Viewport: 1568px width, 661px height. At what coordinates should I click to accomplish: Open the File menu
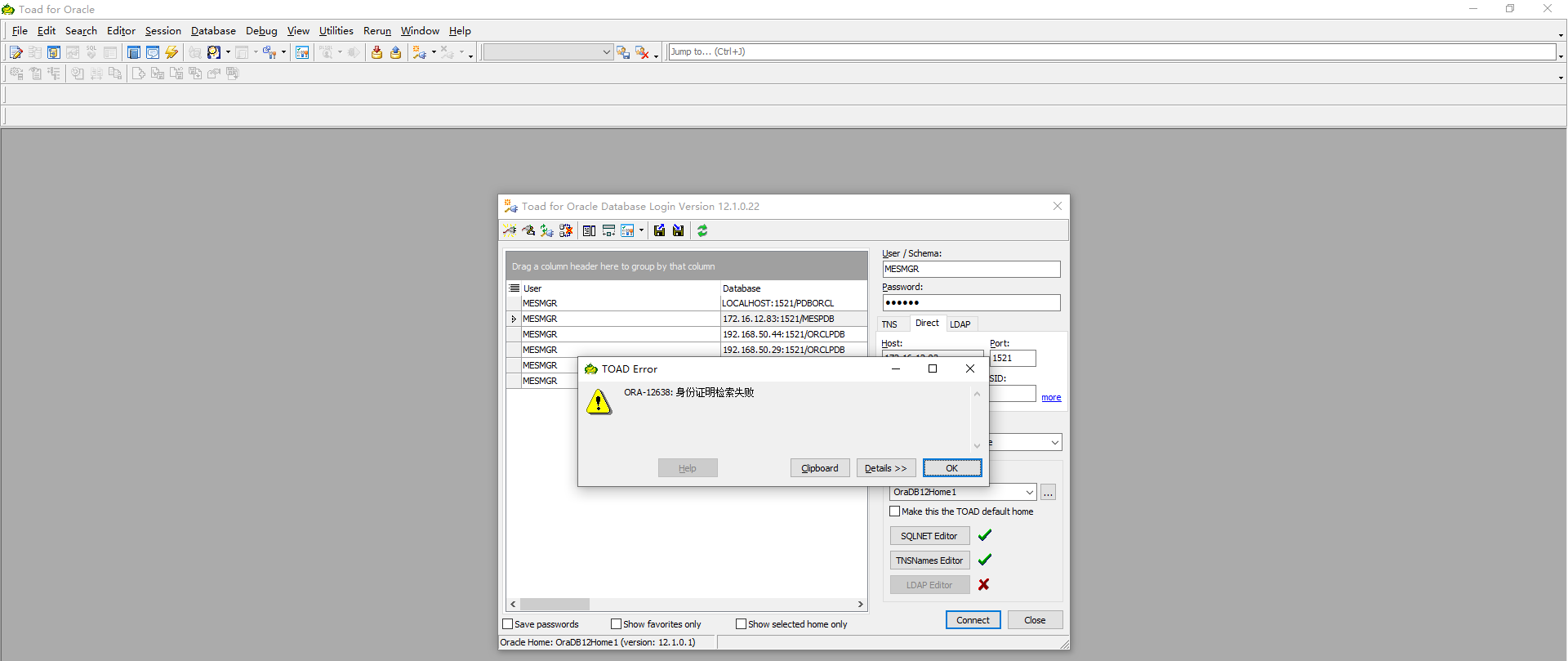(x=20, y=31)
